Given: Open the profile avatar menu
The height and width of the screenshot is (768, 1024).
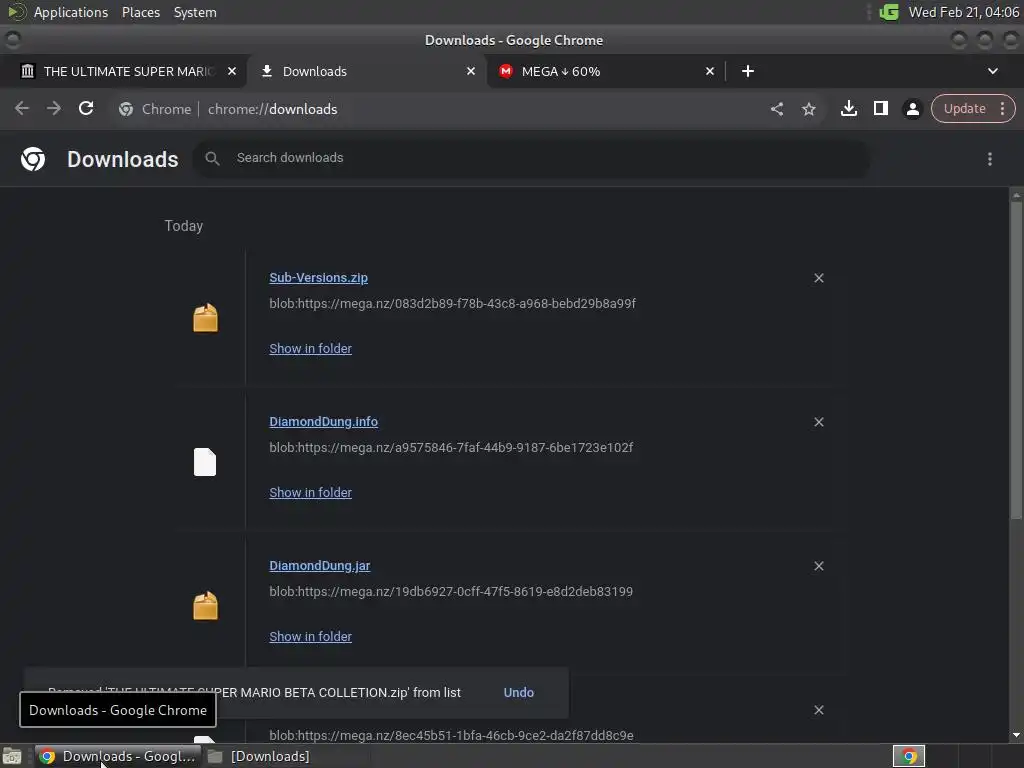Looking at the screenshot, I should coord(912,109).
